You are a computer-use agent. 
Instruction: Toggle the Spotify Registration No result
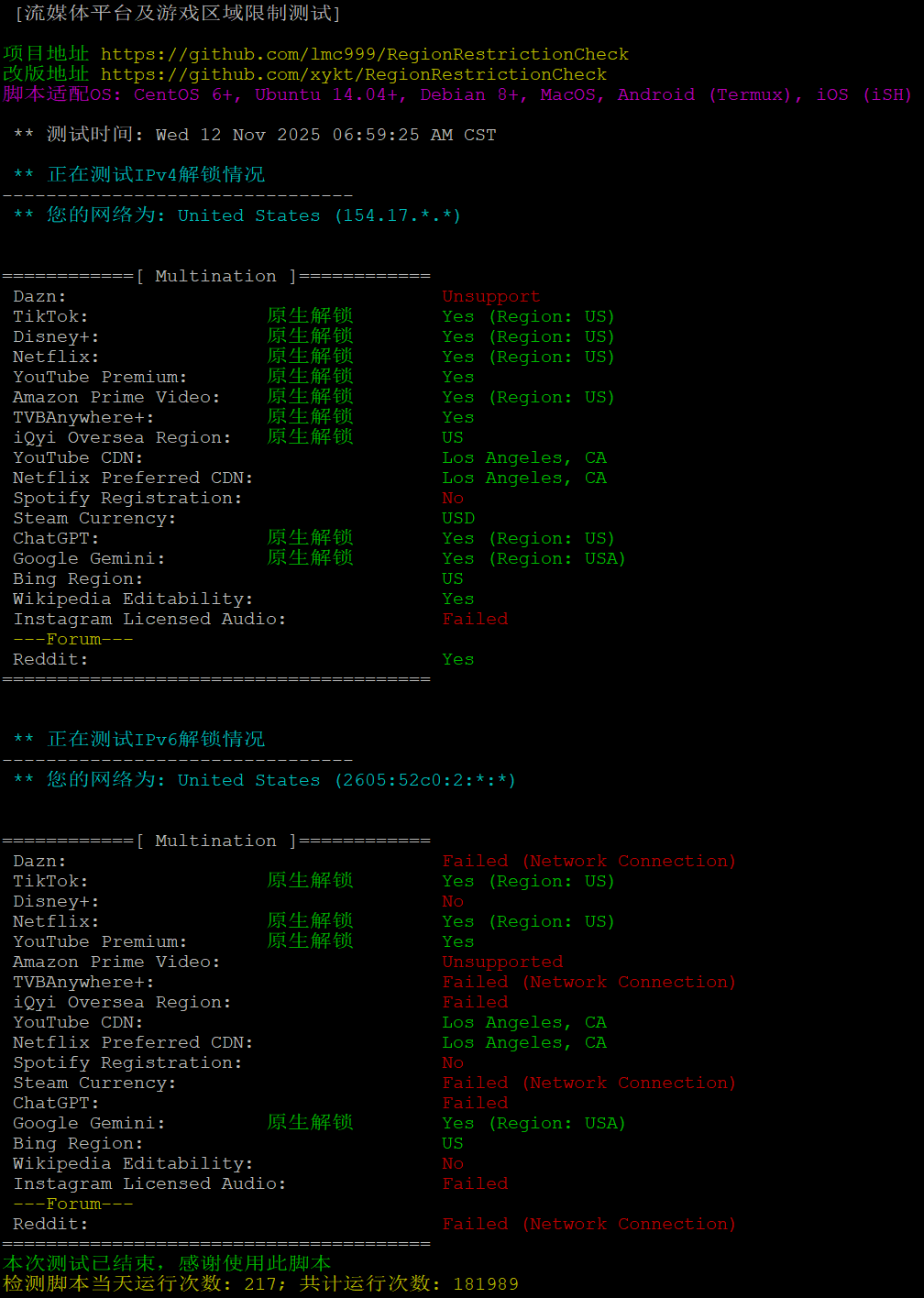click(453, 498)
